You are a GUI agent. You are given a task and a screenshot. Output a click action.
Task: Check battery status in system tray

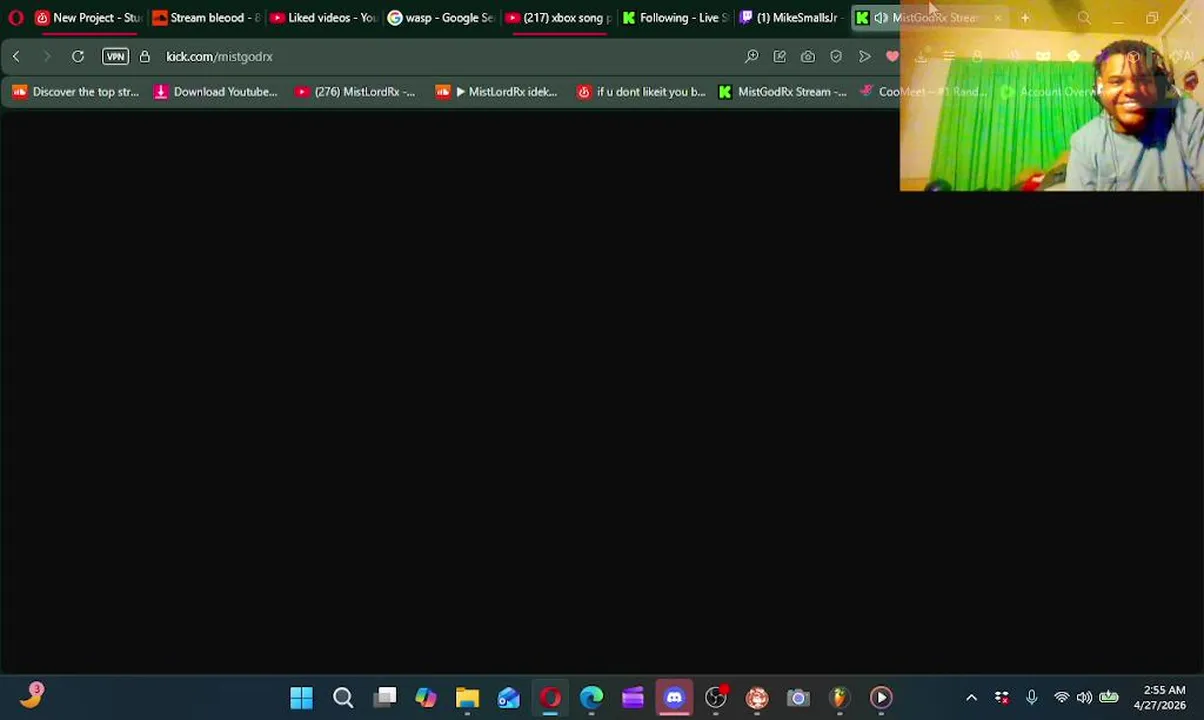pyautogui.click(x=1109, y=698)
